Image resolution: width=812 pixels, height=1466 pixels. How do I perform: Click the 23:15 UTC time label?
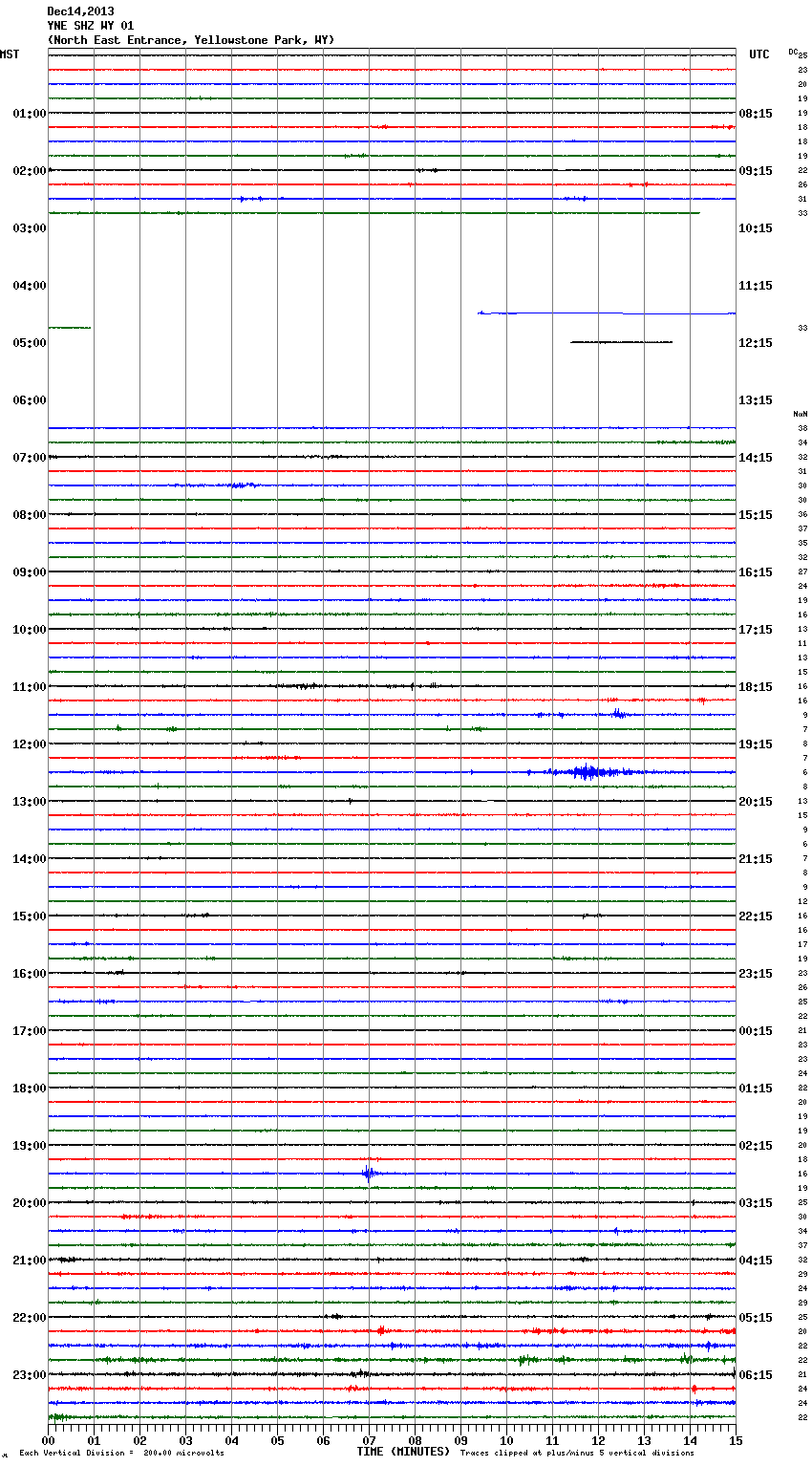[x=756, y=974]
